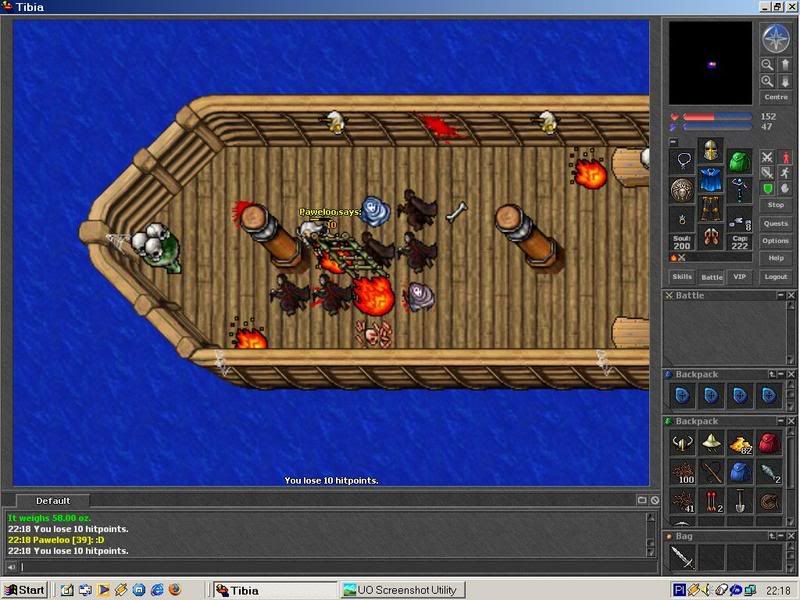Open the red backpack item
Viewport: 800px width, 600px height.
tap(768, 443)
